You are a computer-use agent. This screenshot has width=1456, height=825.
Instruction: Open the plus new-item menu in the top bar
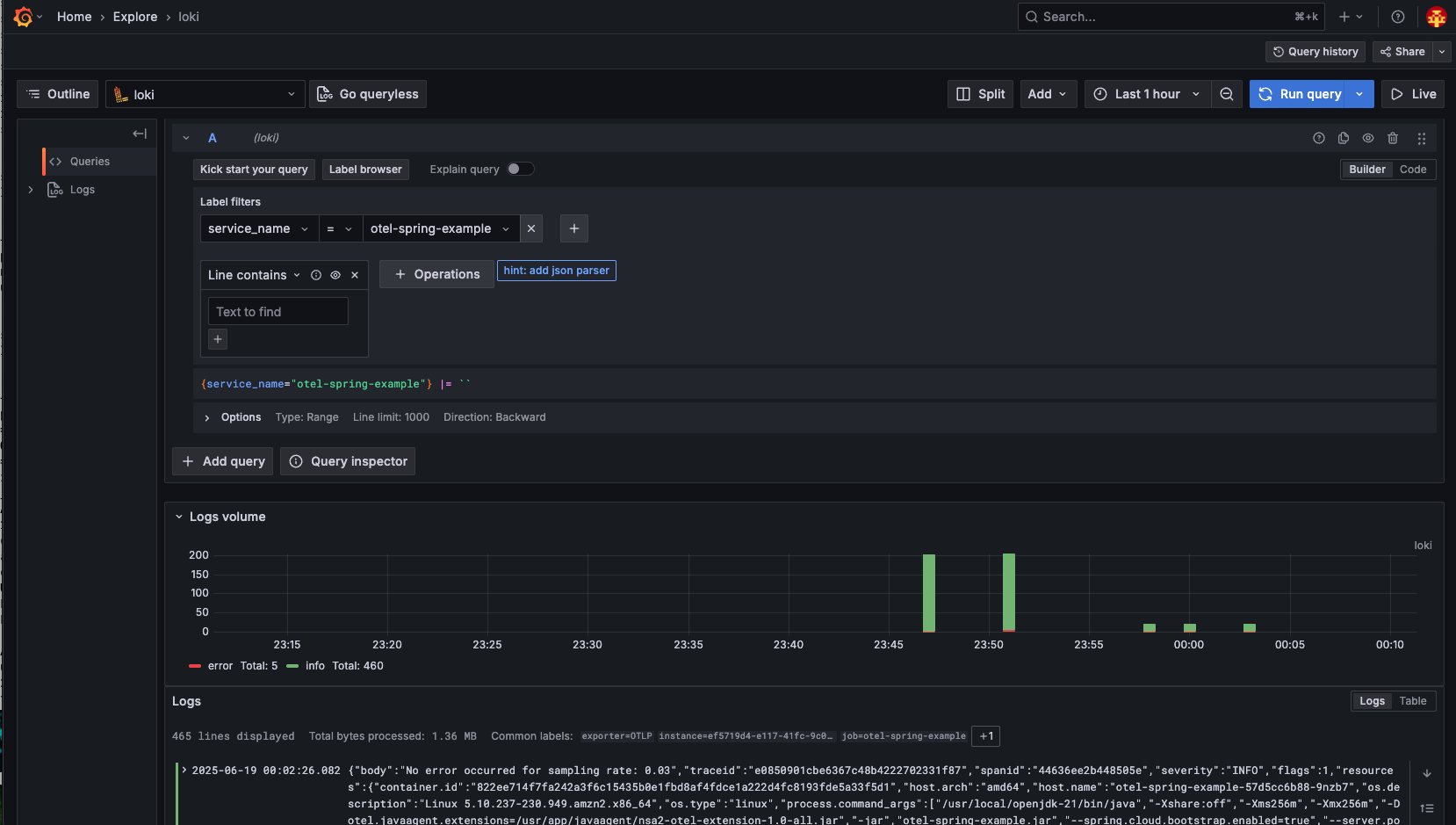1351,17
